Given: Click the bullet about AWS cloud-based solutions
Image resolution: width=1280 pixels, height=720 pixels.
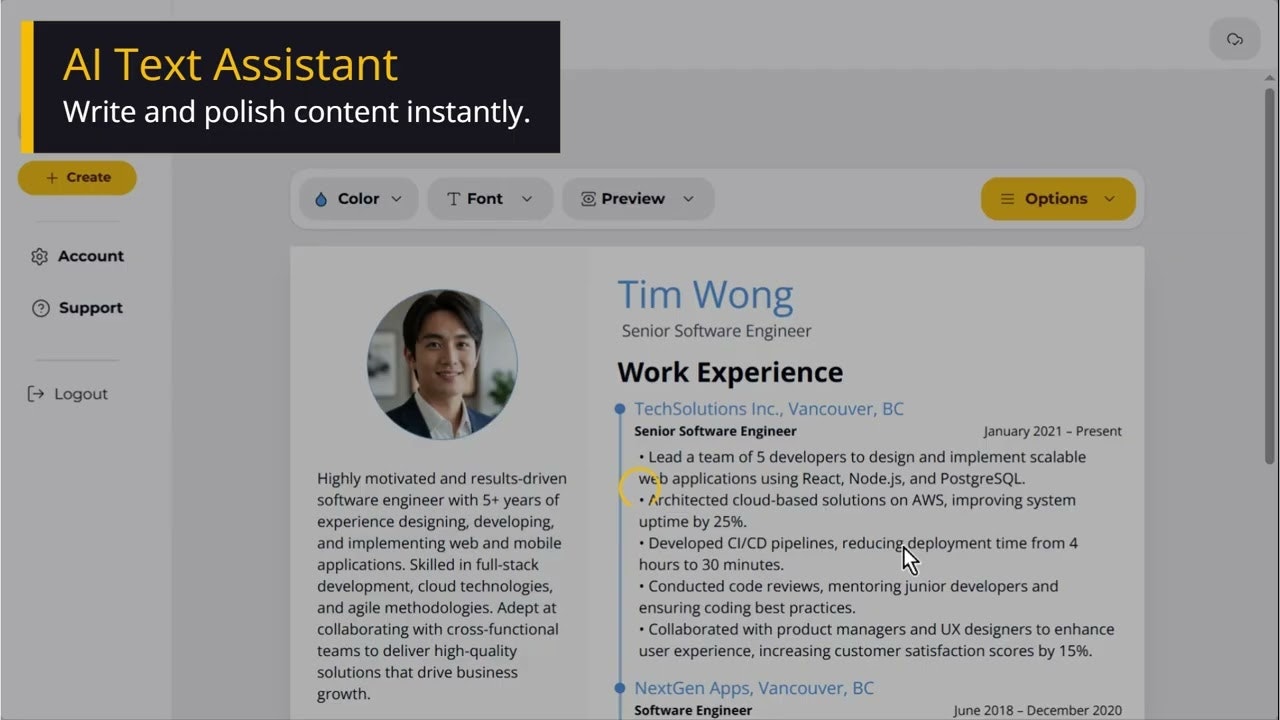Looking at the screenshot, I should 857,511.
